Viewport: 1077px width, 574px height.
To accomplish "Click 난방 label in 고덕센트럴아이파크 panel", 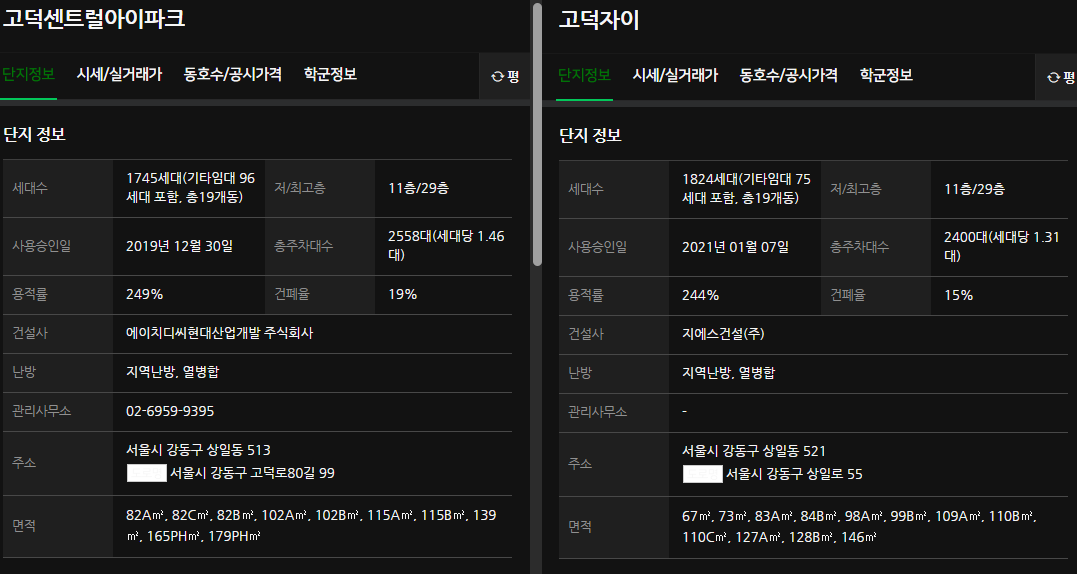I will (x=24, y=372).
